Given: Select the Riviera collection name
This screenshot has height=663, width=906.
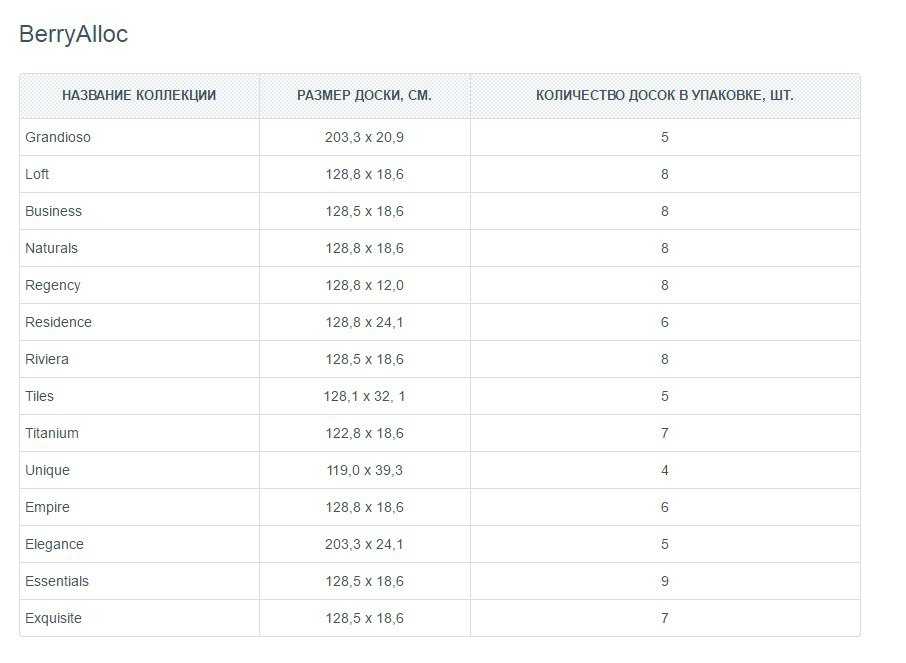Looking at the screenshot, I should [x=47, y=359].
